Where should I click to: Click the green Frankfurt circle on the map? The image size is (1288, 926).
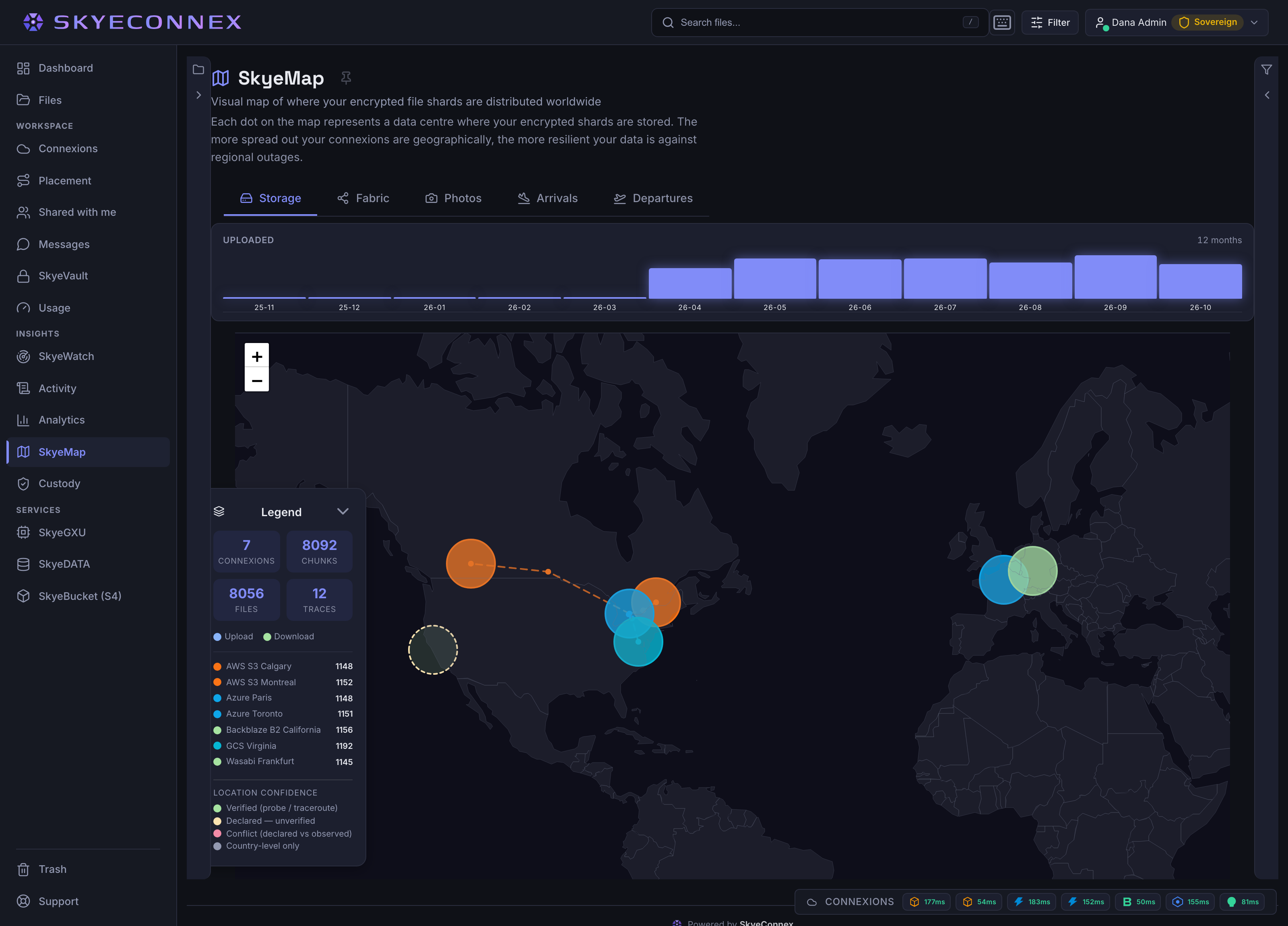1032,571
